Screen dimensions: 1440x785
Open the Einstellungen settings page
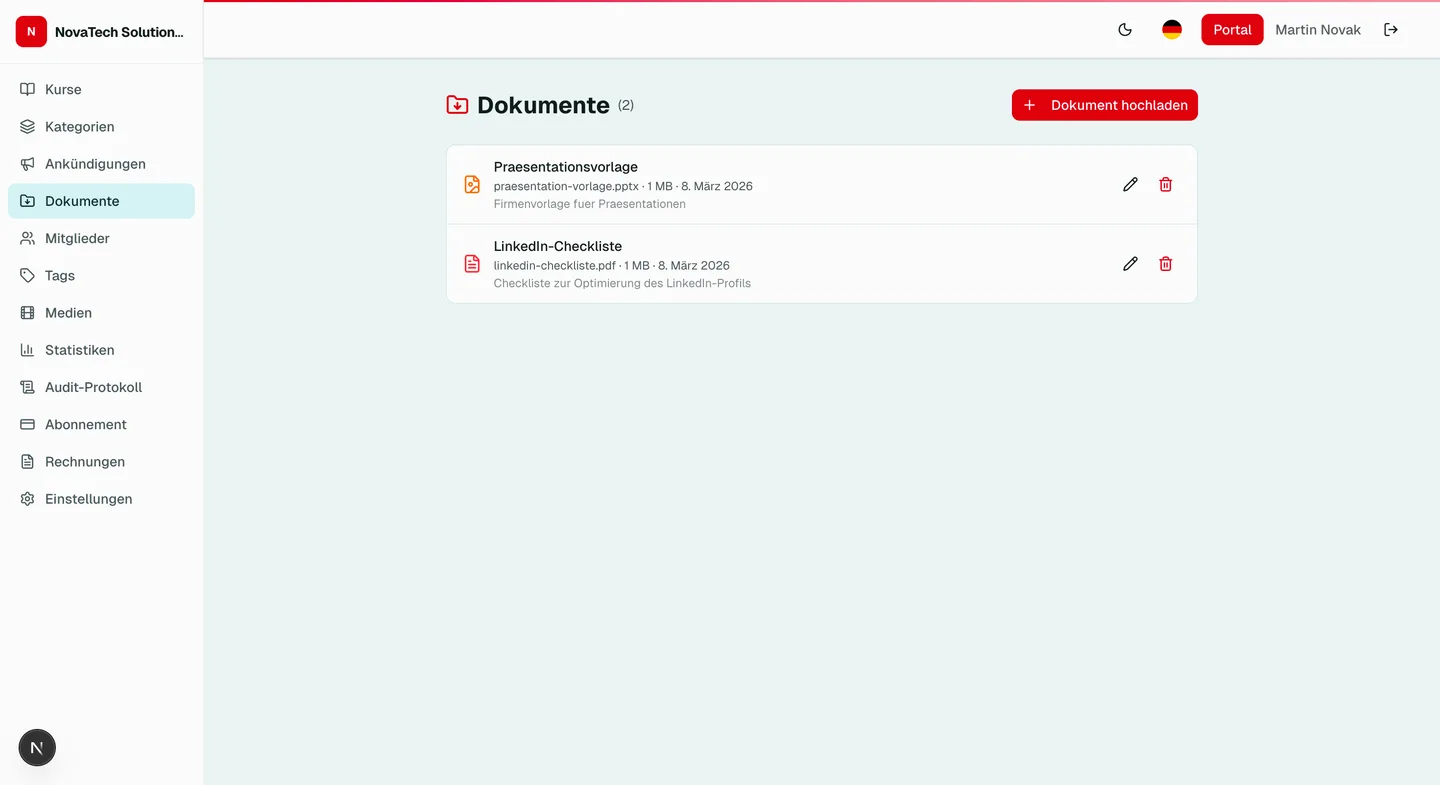click(88, 498)
